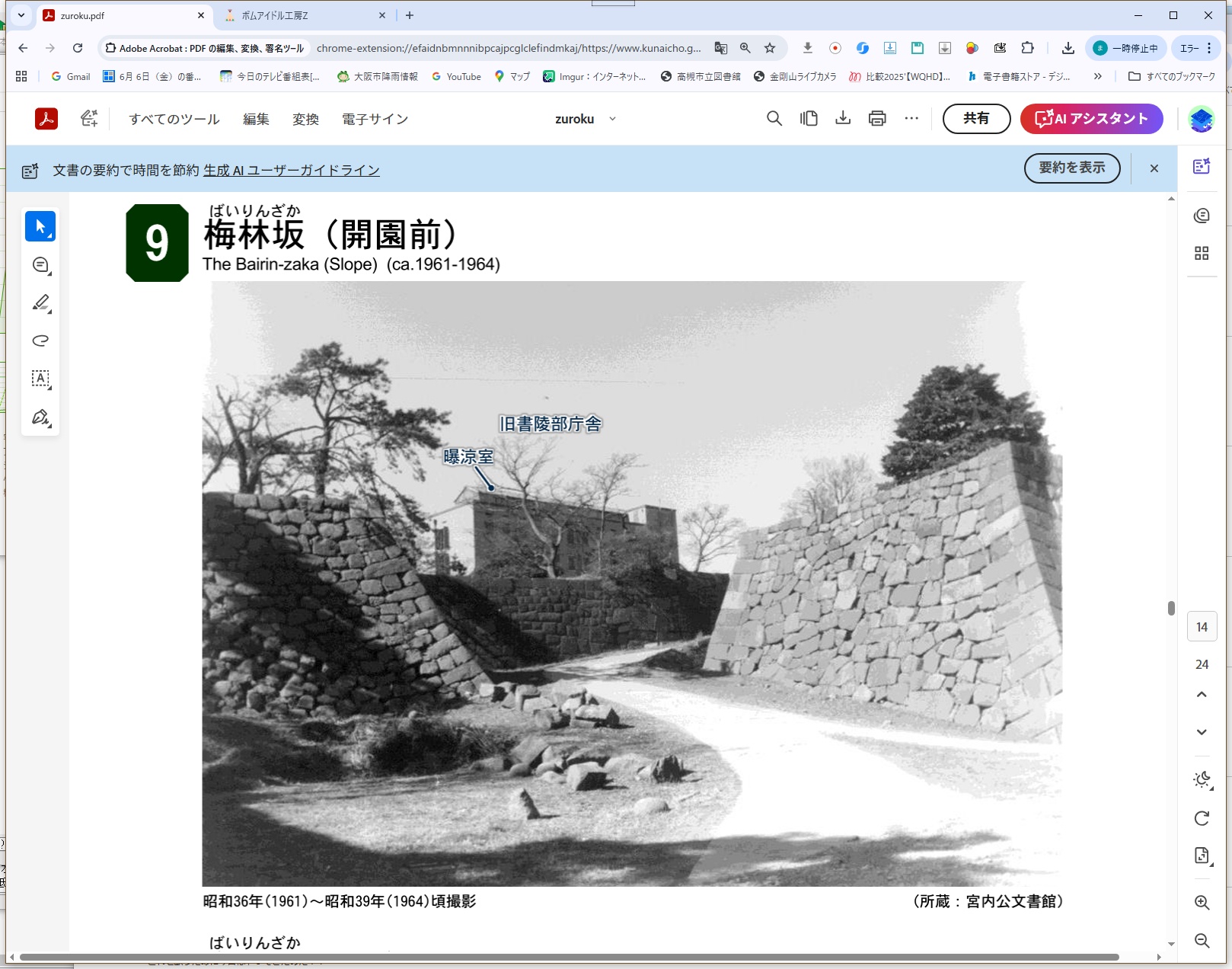
Task: Open the fill and sign pen tool
Action: coord(40,417)
